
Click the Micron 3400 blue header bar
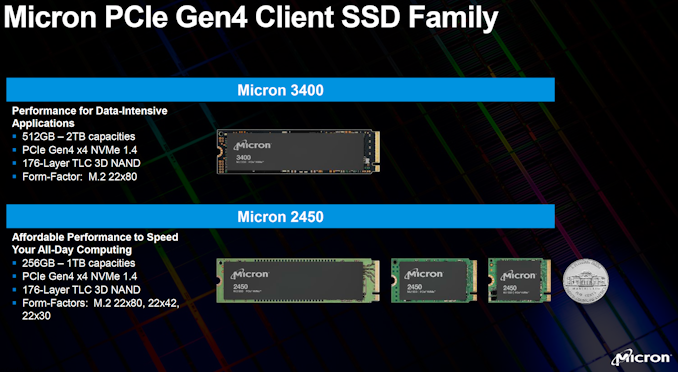280,90
